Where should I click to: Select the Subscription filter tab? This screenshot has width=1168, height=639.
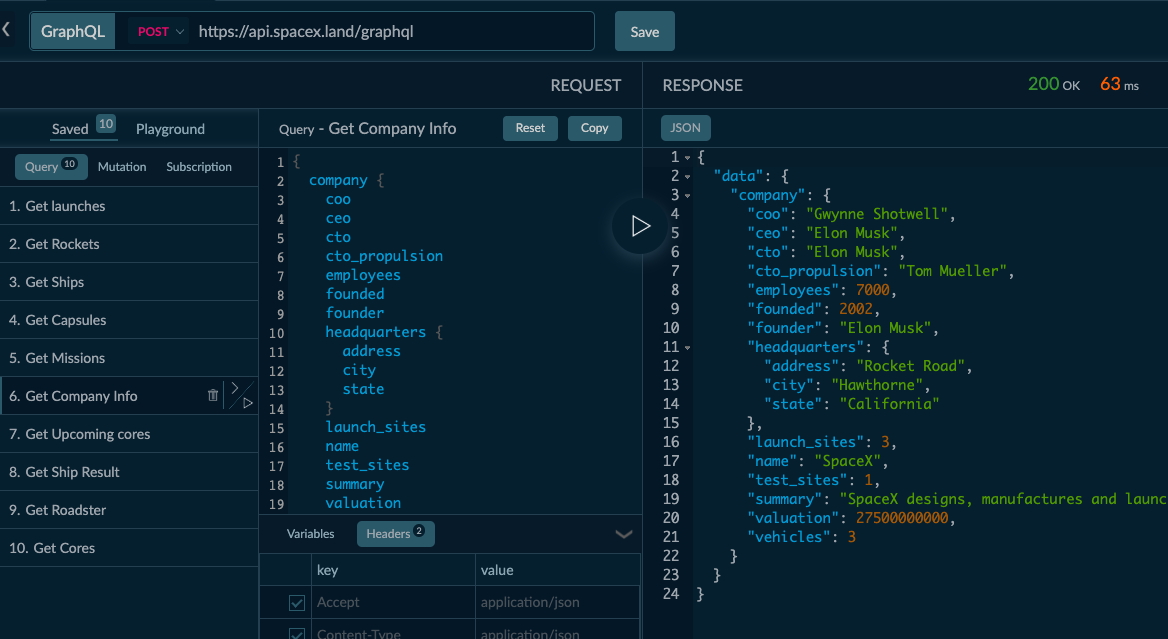199,167
